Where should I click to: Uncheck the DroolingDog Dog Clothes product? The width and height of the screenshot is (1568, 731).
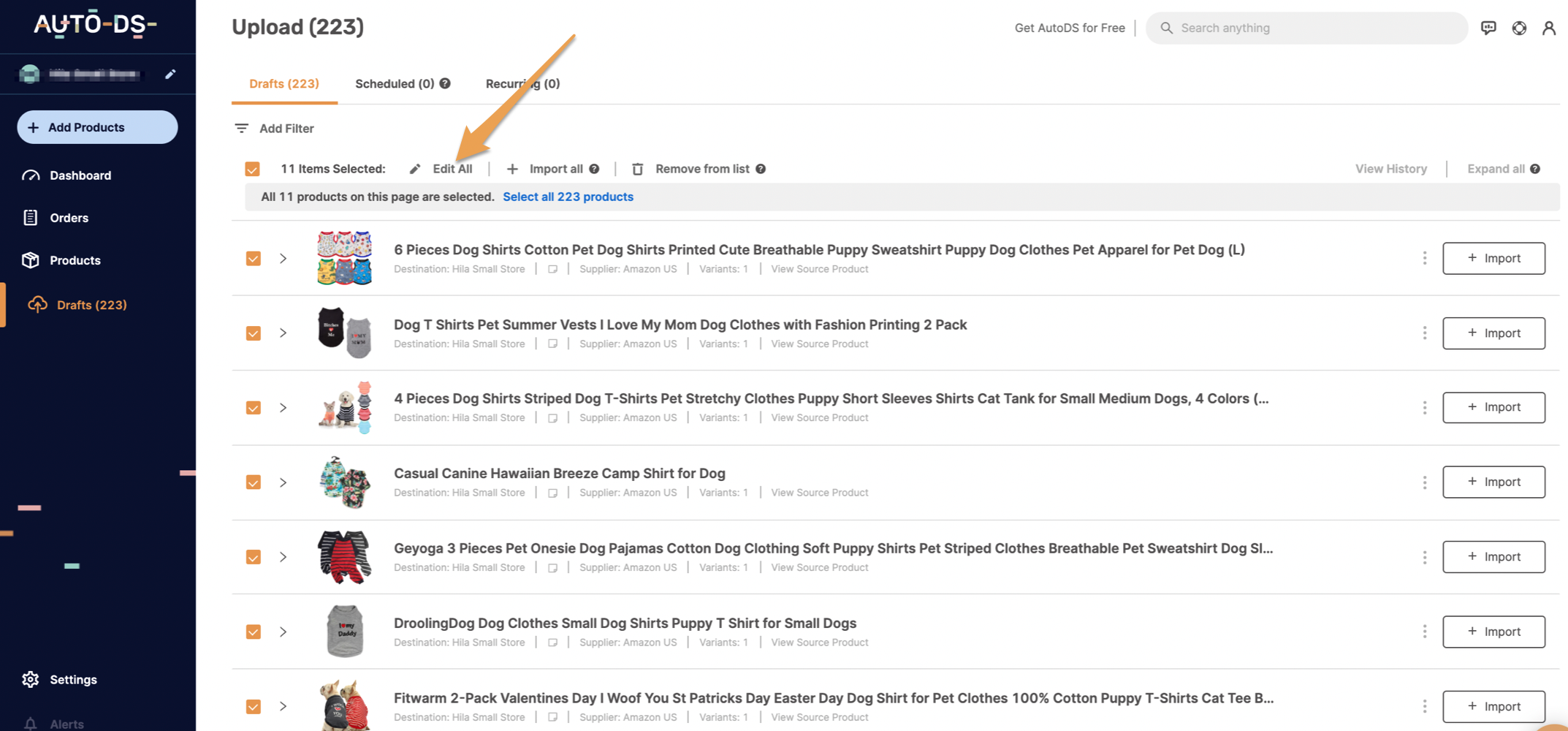click(x=254, y=632)
